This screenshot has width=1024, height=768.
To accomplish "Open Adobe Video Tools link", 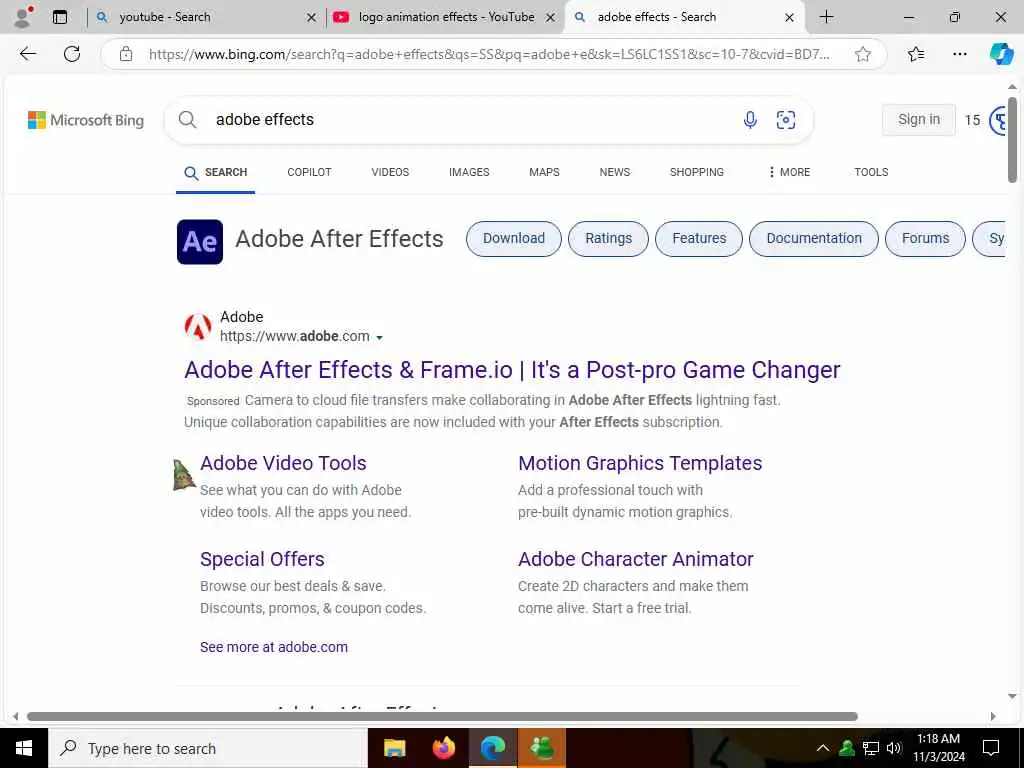I will (283, 463).
